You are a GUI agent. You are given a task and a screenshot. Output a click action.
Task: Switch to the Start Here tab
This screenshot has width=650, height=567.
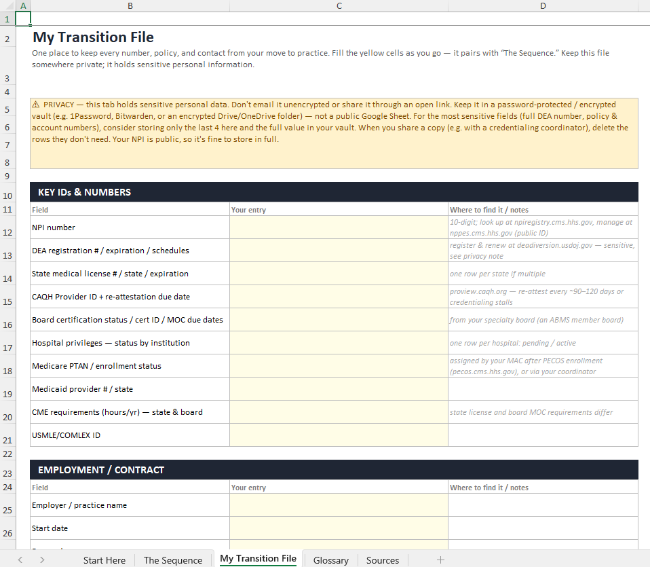[104, 560]
